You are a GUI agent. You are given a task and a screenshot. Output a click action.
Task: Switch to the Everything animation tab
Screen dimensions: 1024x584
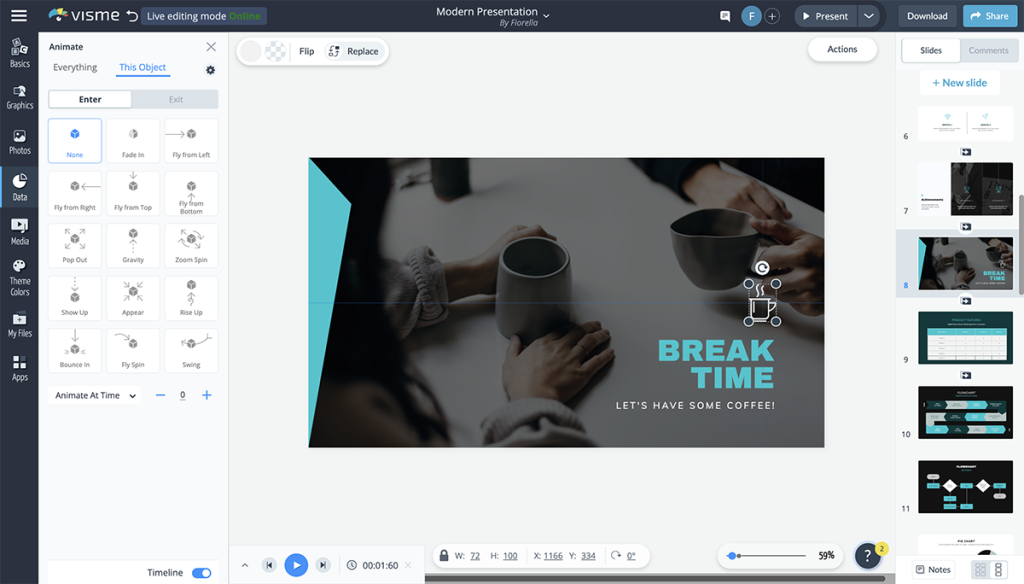coord(74,67)
